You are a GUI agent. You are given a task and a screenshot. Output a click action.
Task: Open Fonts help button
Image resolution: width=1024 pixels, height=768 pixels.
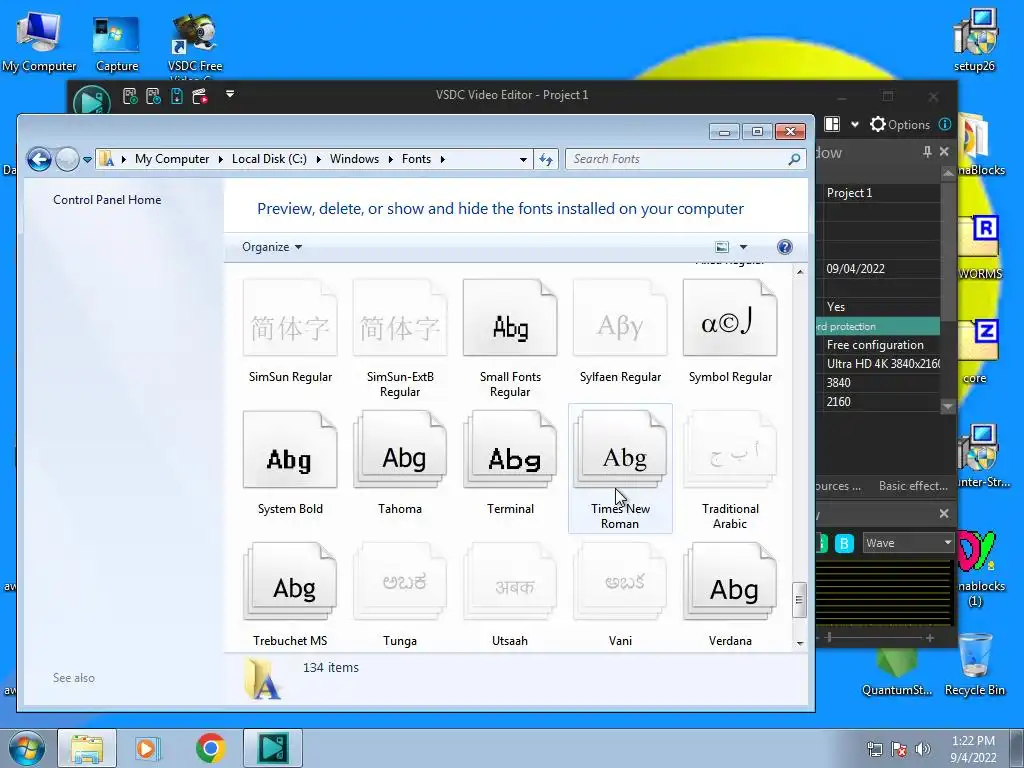784,247
